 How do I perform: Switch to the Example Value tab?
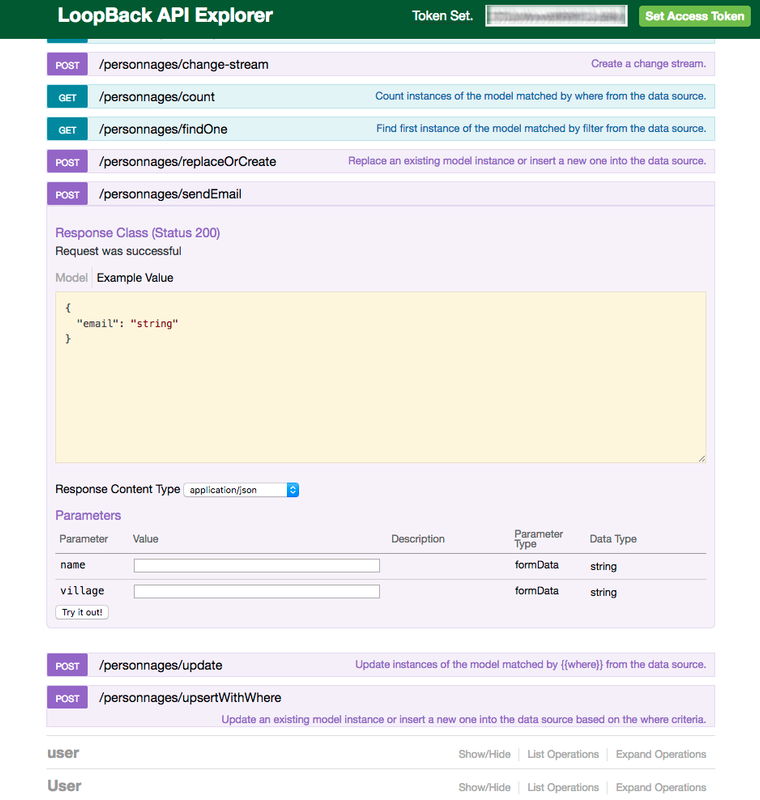click(135, 278)
